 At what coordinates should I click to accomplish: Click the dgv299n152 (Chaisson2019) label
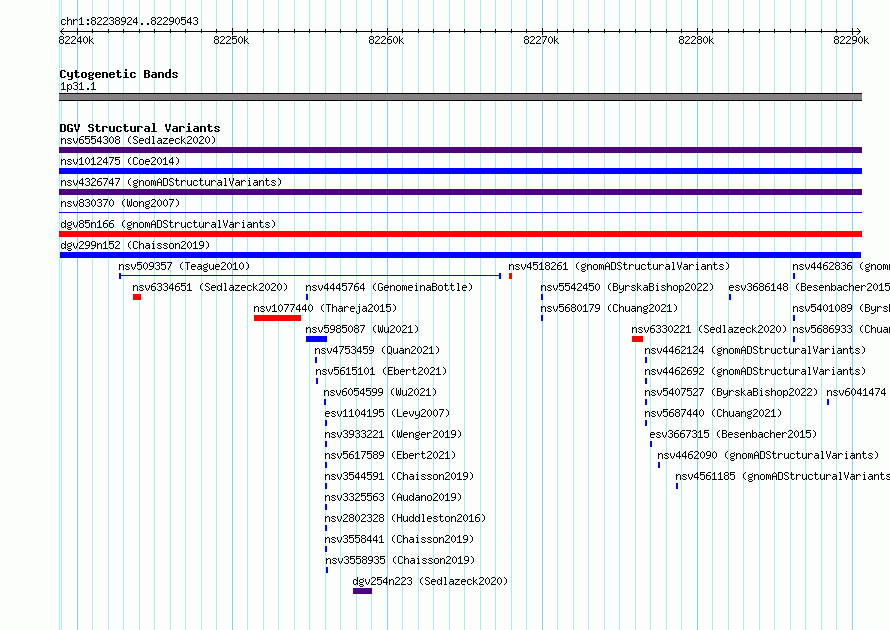(x=135, y=245)
